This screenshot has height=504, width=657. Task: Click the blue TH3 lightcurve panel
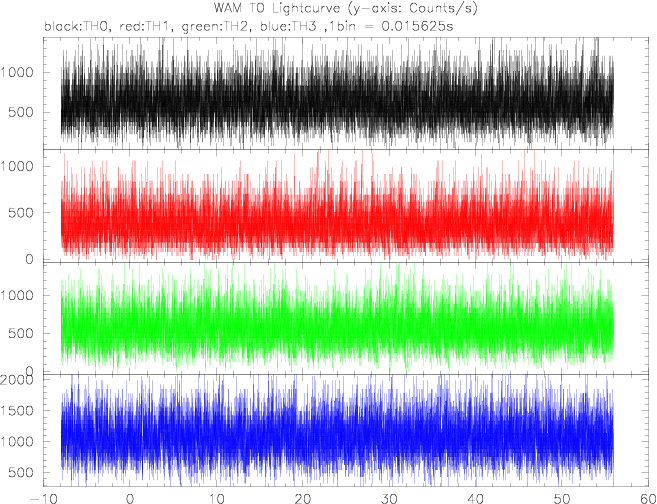(x=347, y=430)
